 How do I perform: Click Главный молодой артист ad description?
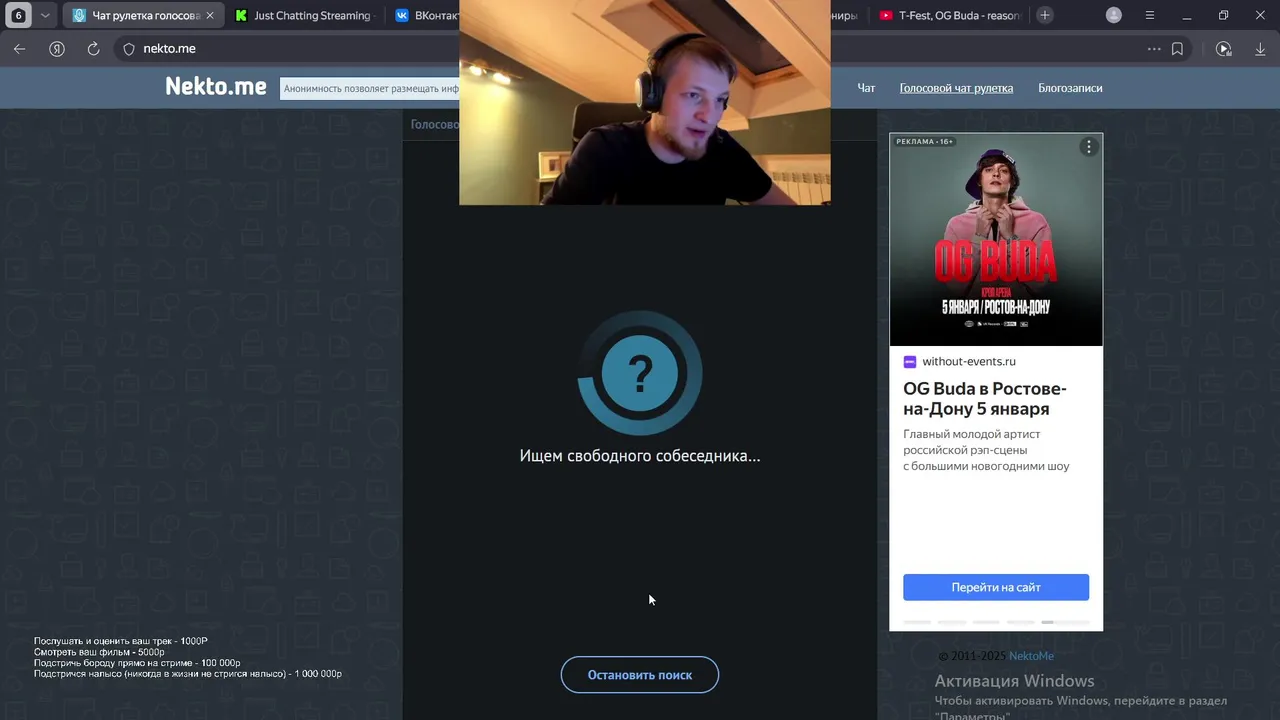[x=986, y=450]
